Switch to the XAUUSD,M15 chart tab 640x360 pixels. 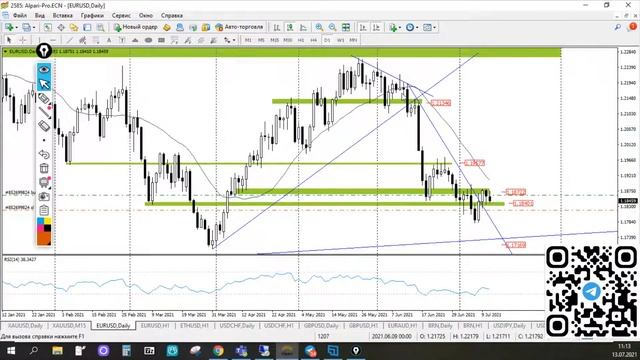click(69, 326)
